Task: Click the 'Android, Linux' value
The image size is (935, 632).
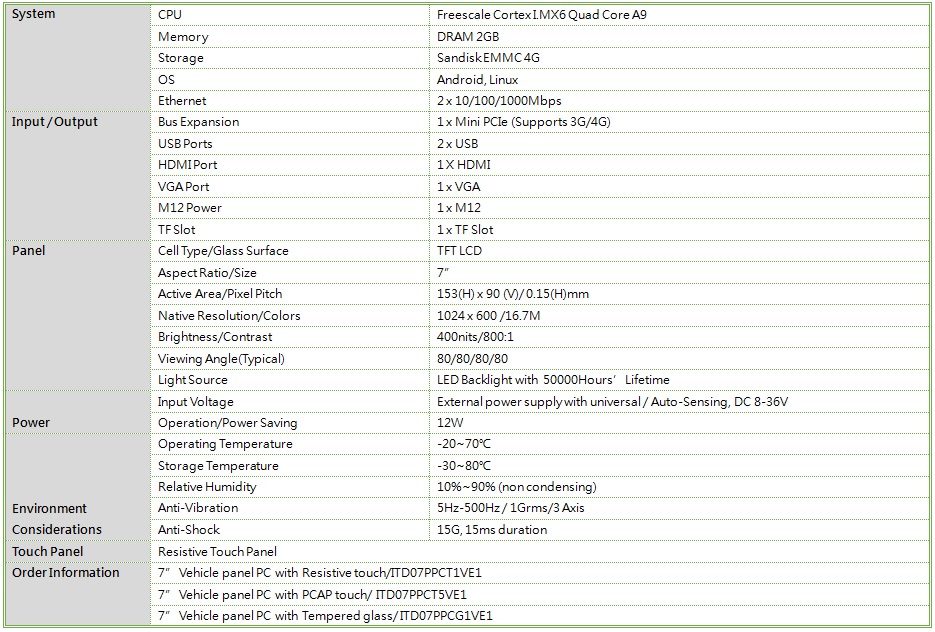Action: click(478, 79)
